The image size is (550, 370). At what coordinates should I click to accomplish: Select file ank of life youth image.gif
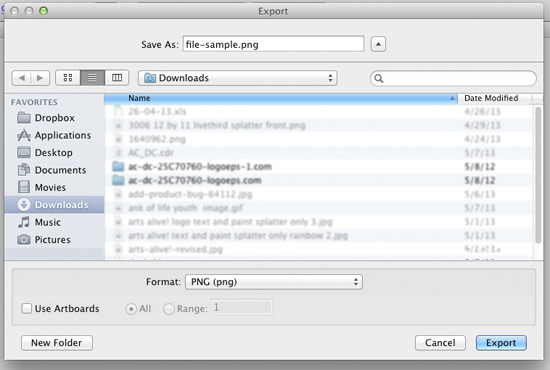point(186,208)
